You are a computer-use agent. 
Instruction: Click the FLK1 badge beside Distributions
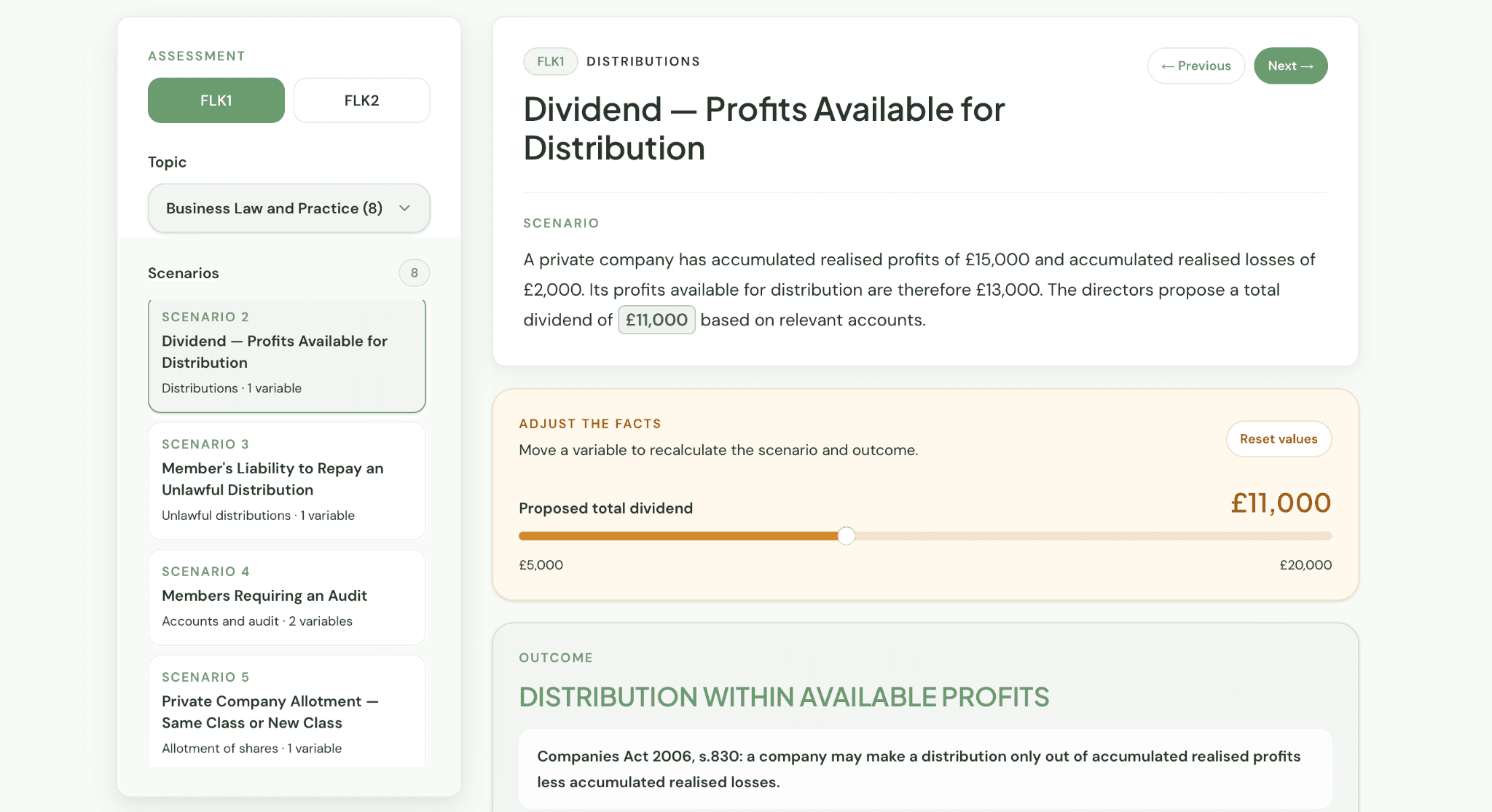(550, 61)
